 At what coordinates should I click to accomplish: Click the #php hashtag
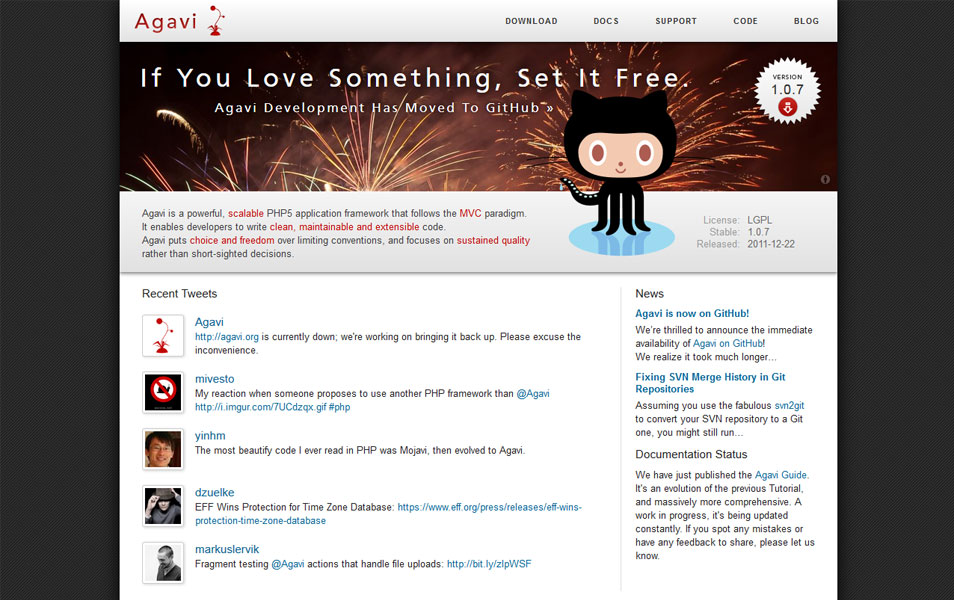tap(339, 407)
